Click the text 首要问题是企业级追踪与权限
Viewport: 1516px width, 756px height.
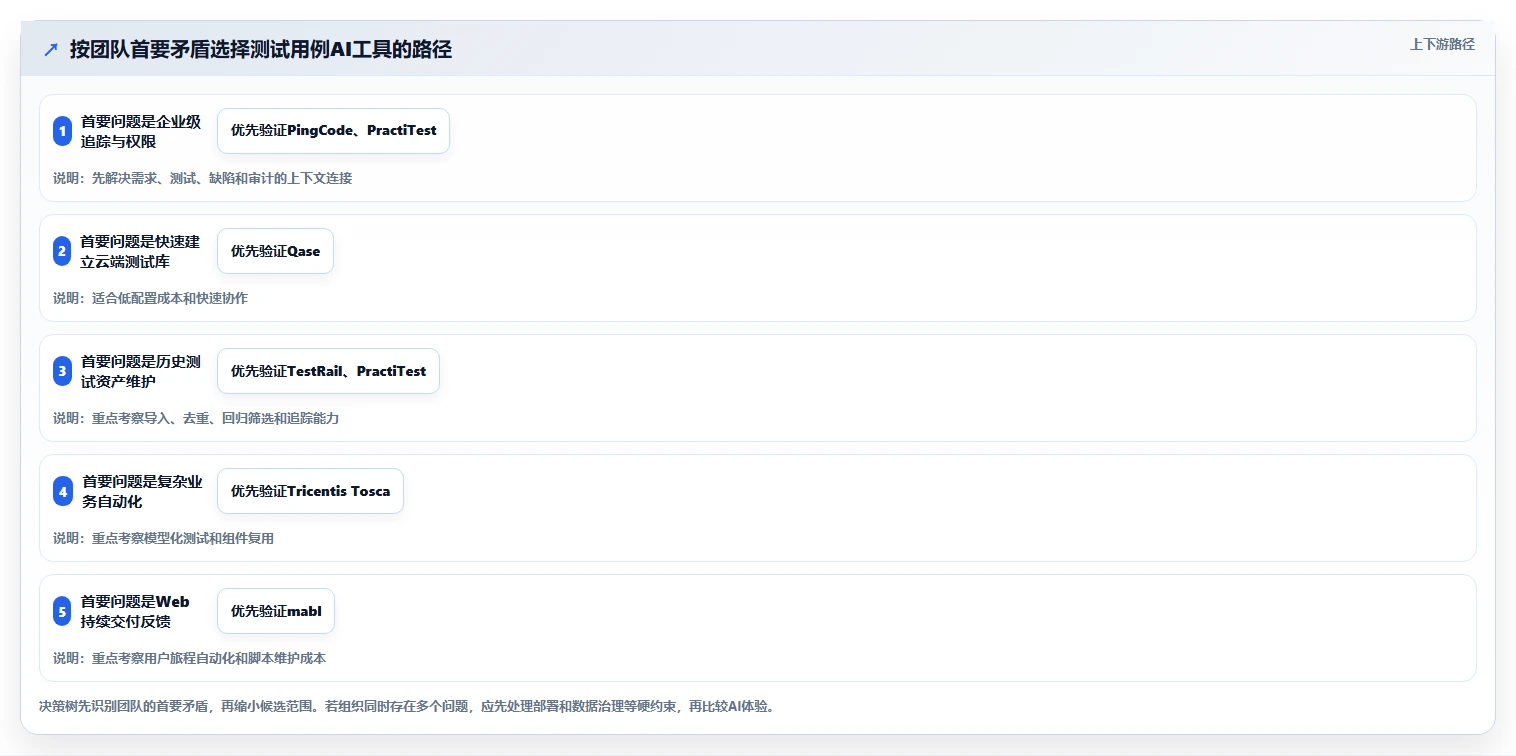141,131
